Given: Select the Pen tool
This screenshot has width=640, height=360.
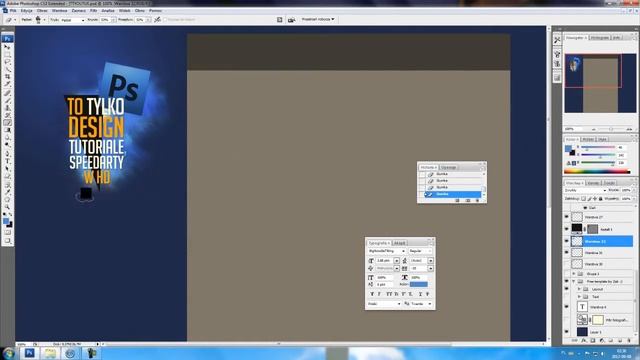Looking at the screenshot, I should (7, 153).
